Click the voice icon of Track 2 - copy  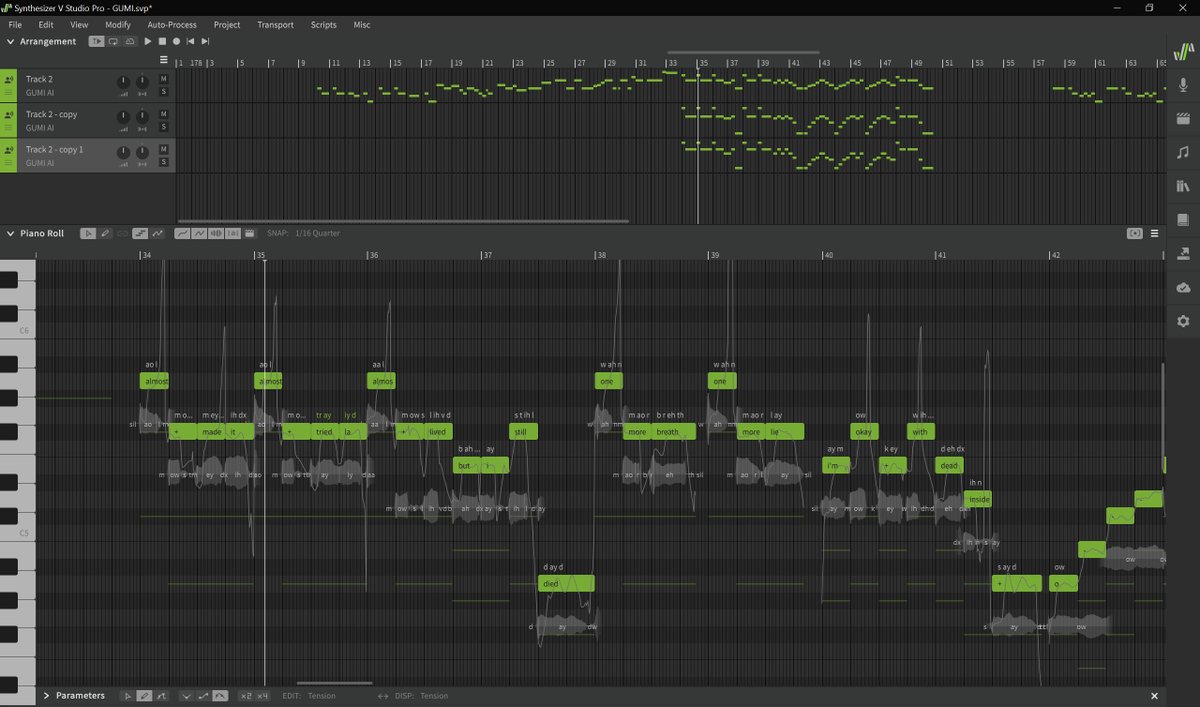[9, 115]
